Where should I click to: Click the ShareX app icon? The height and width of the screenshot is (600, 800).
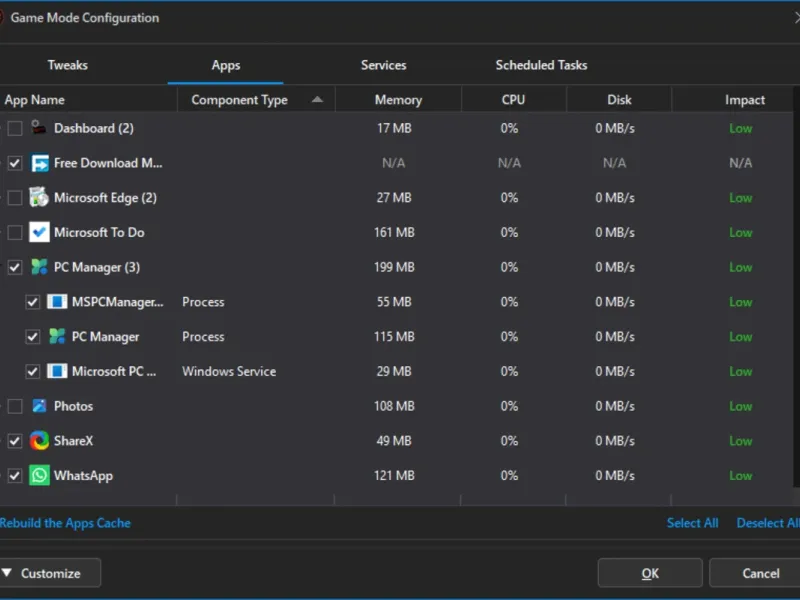pyautogui.click(x=39, y=440)
